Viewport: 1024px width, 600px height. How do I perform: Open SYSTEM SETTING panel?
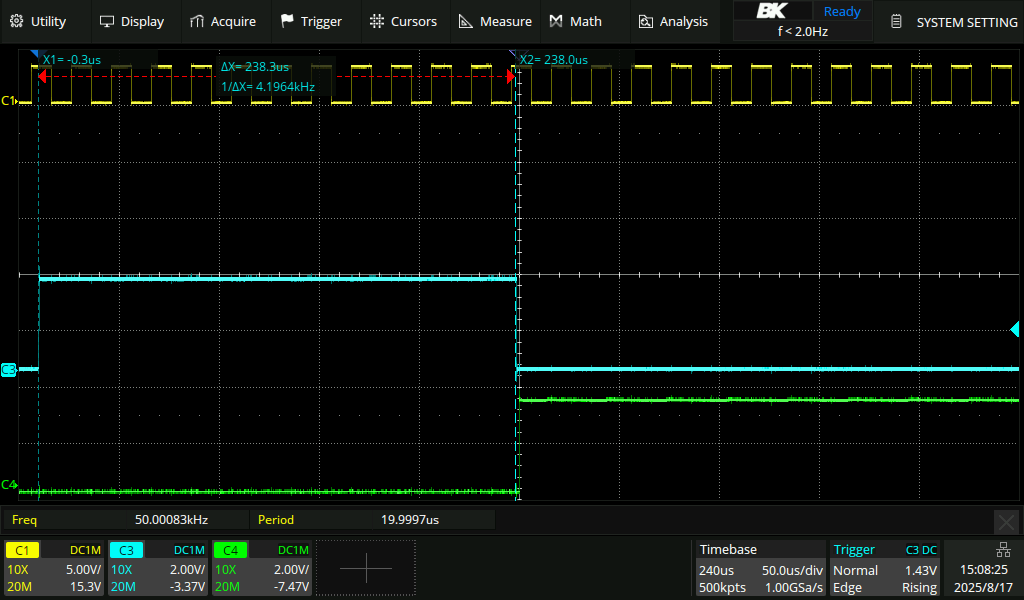tap(954, 22)
